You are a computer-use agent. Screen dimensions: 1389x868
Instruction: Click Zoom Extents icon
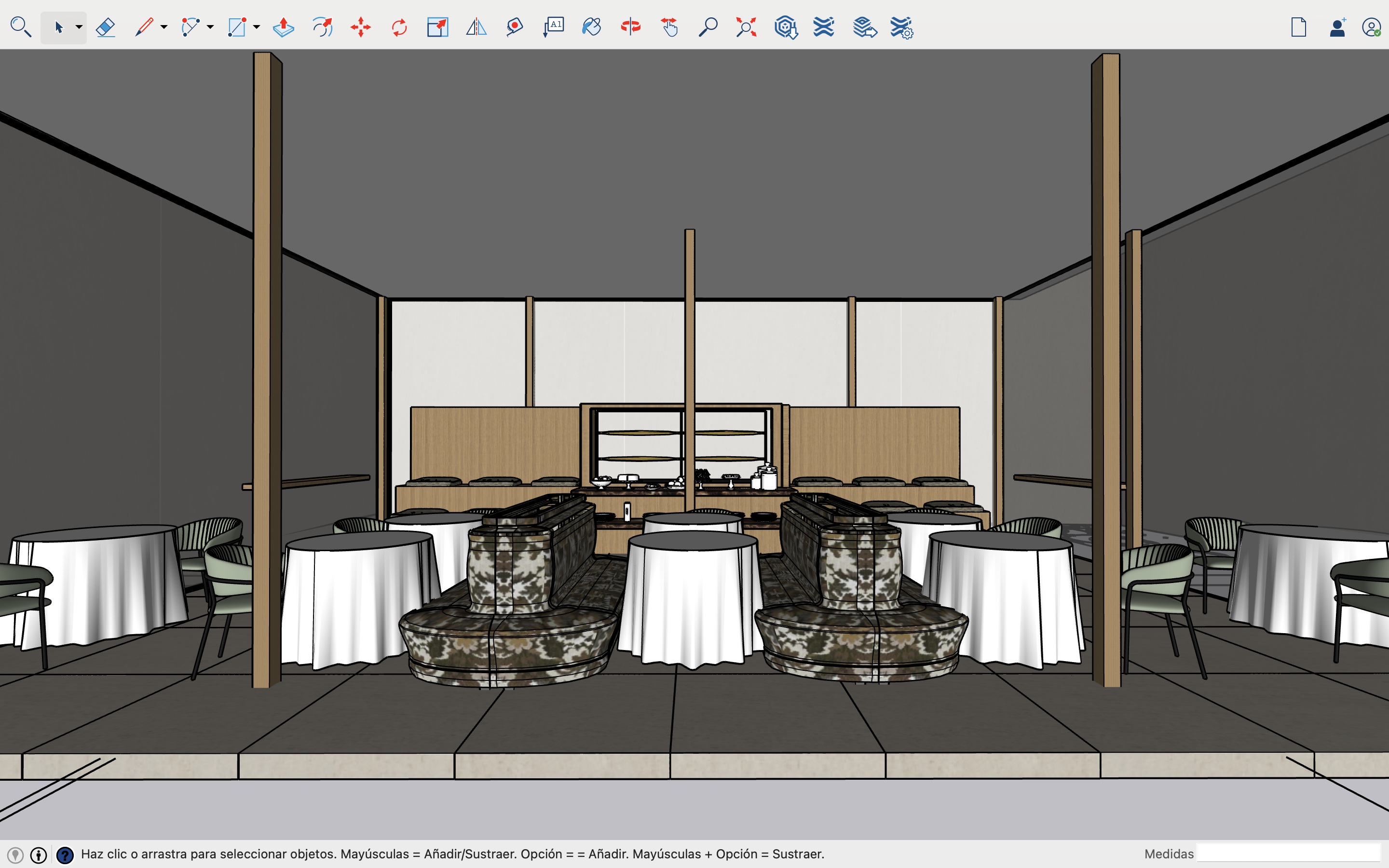[746, 27]
